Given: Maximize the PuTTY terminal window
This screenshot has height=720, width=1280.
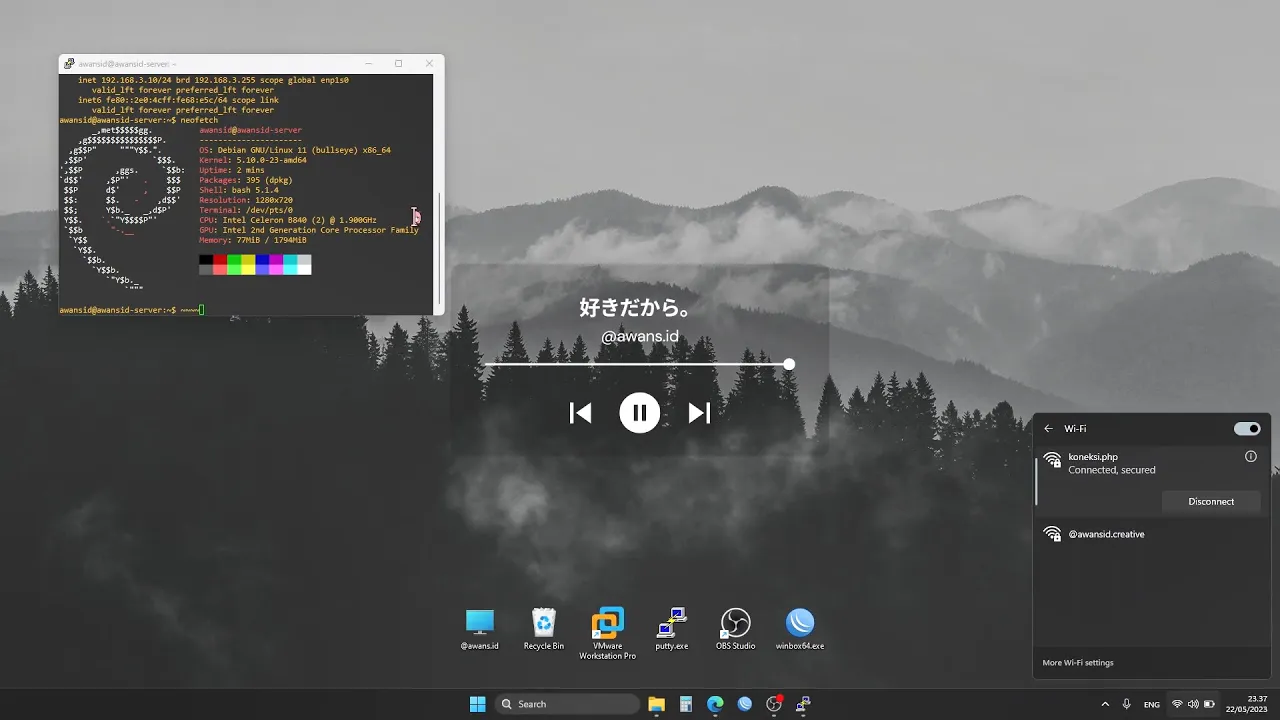Looking at the screenshot, I should click(x=398, y=63).
